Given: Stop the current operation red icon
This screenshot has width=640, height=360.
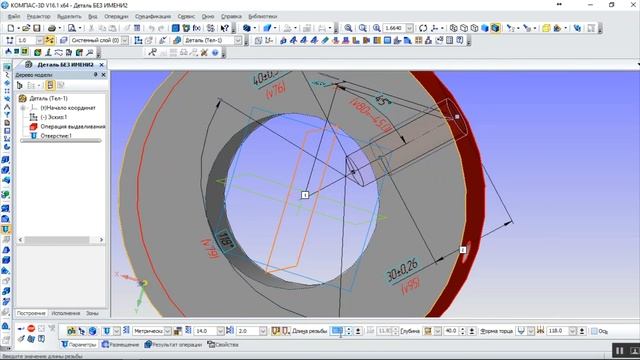Looking at the screenshot, I should (x=31, y=328).
